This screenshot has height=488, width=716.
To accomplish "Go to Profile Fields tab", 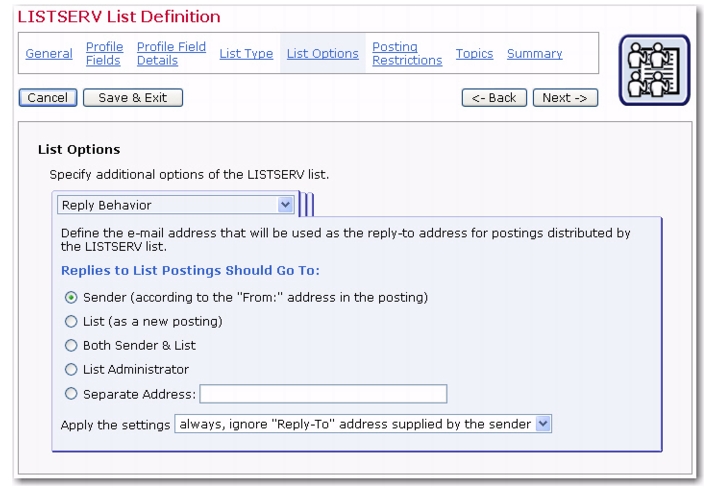I will click(105, 53).
